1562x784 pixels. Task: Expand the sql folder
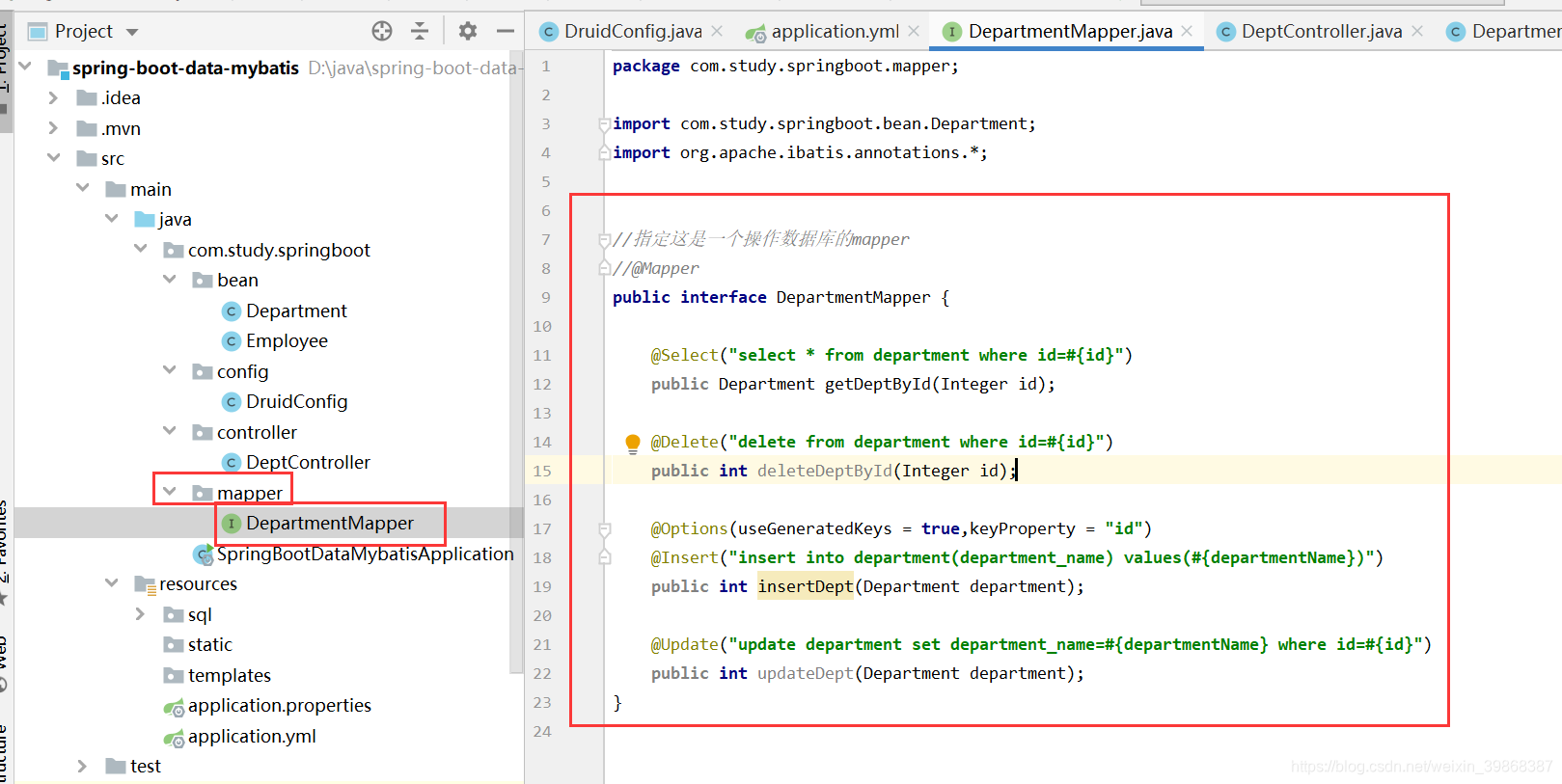click(141, 614)
